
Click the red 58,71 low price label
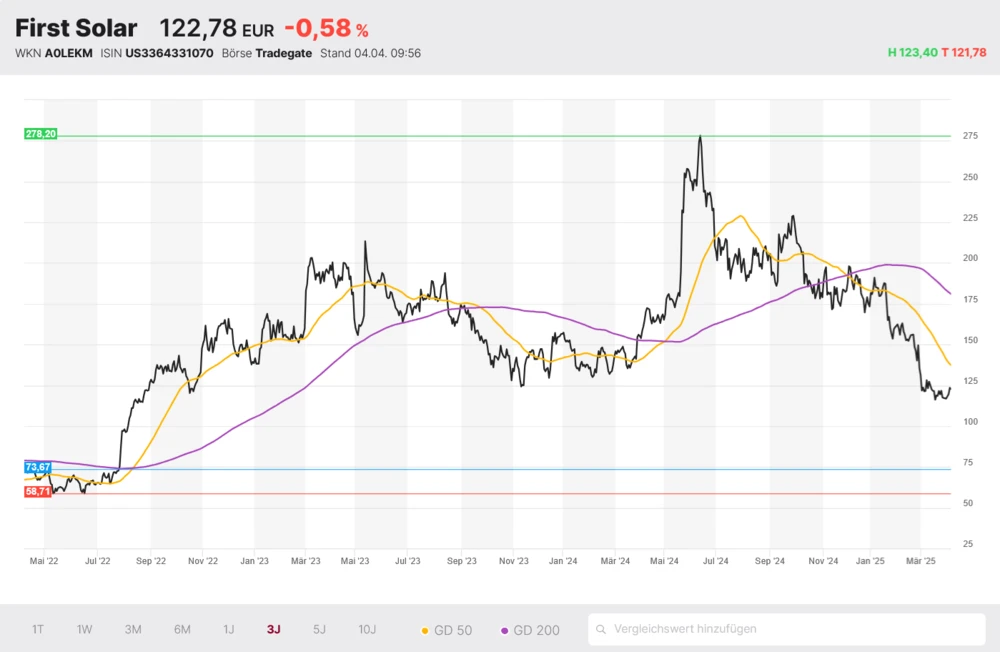pos(38,492)
